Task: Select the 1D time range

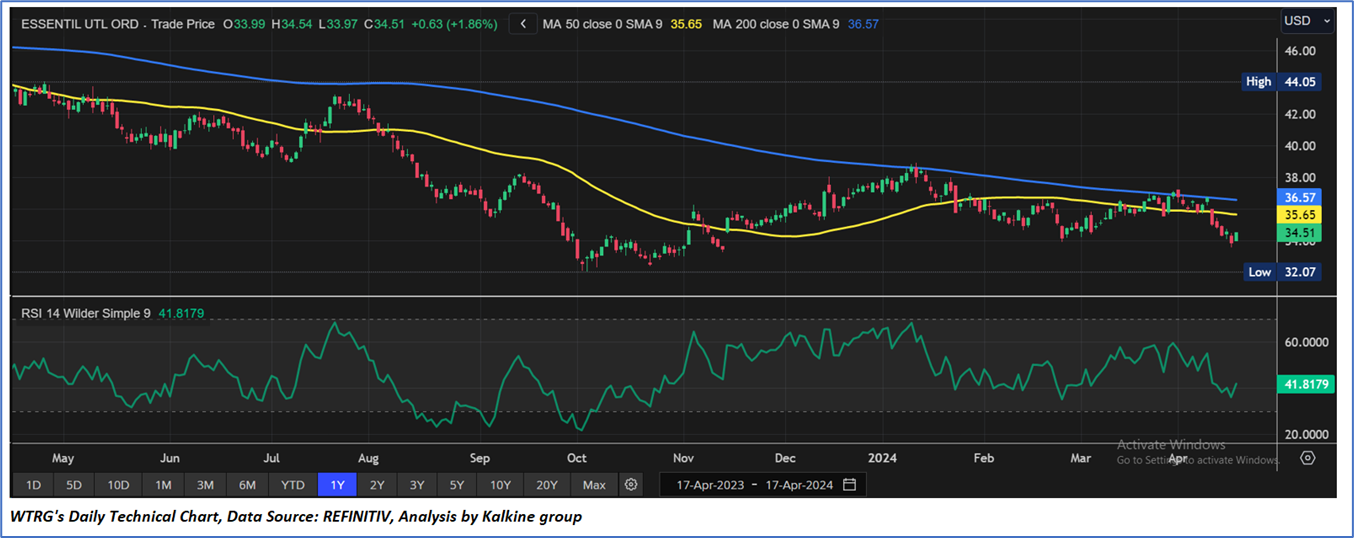Action: point(33,485)
